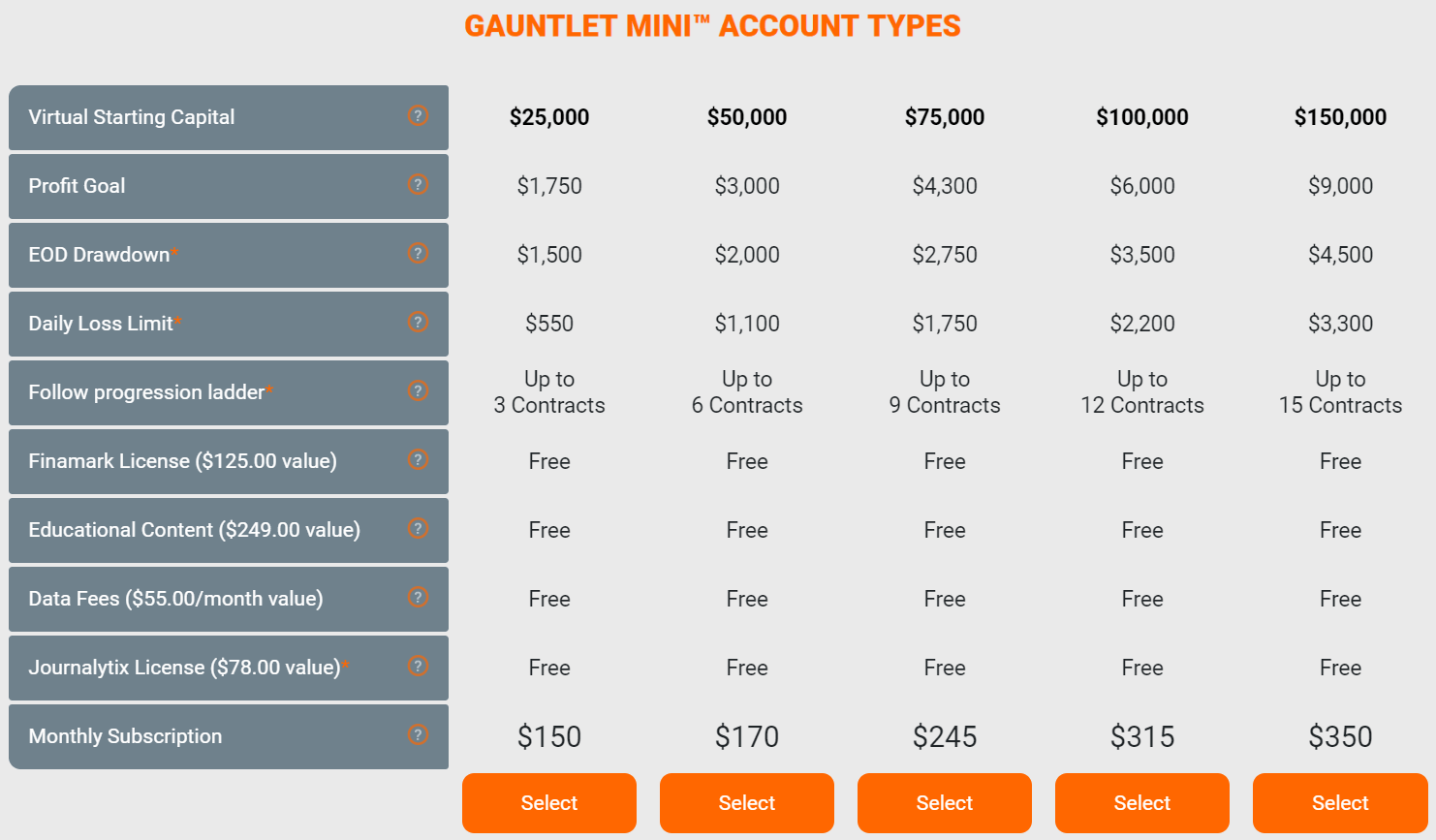
Task: Click the Monthly Subscription row label
Action: (x=125, y=736)
